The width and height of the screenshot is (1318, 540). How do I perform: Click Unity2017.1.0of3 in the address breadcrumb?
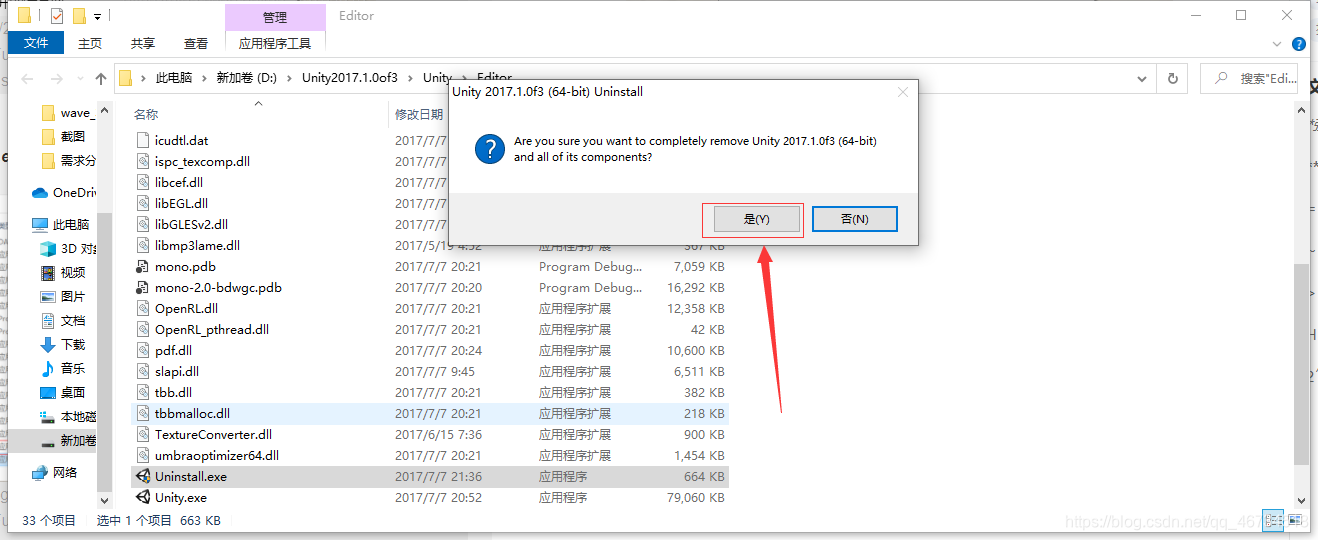pos(349,78)
